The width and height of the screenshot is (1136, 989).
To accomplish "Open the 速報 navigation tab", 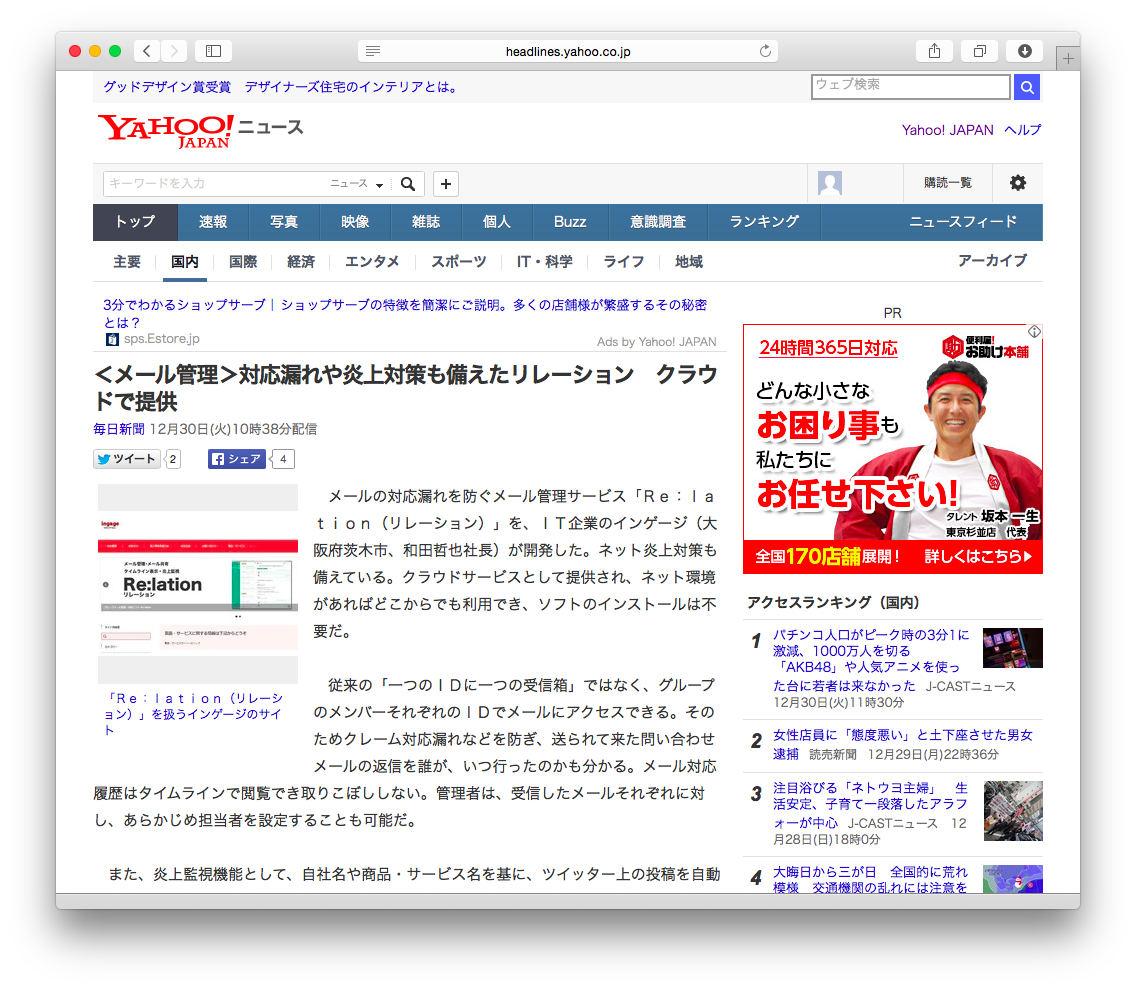I will (x=213, y=222).
